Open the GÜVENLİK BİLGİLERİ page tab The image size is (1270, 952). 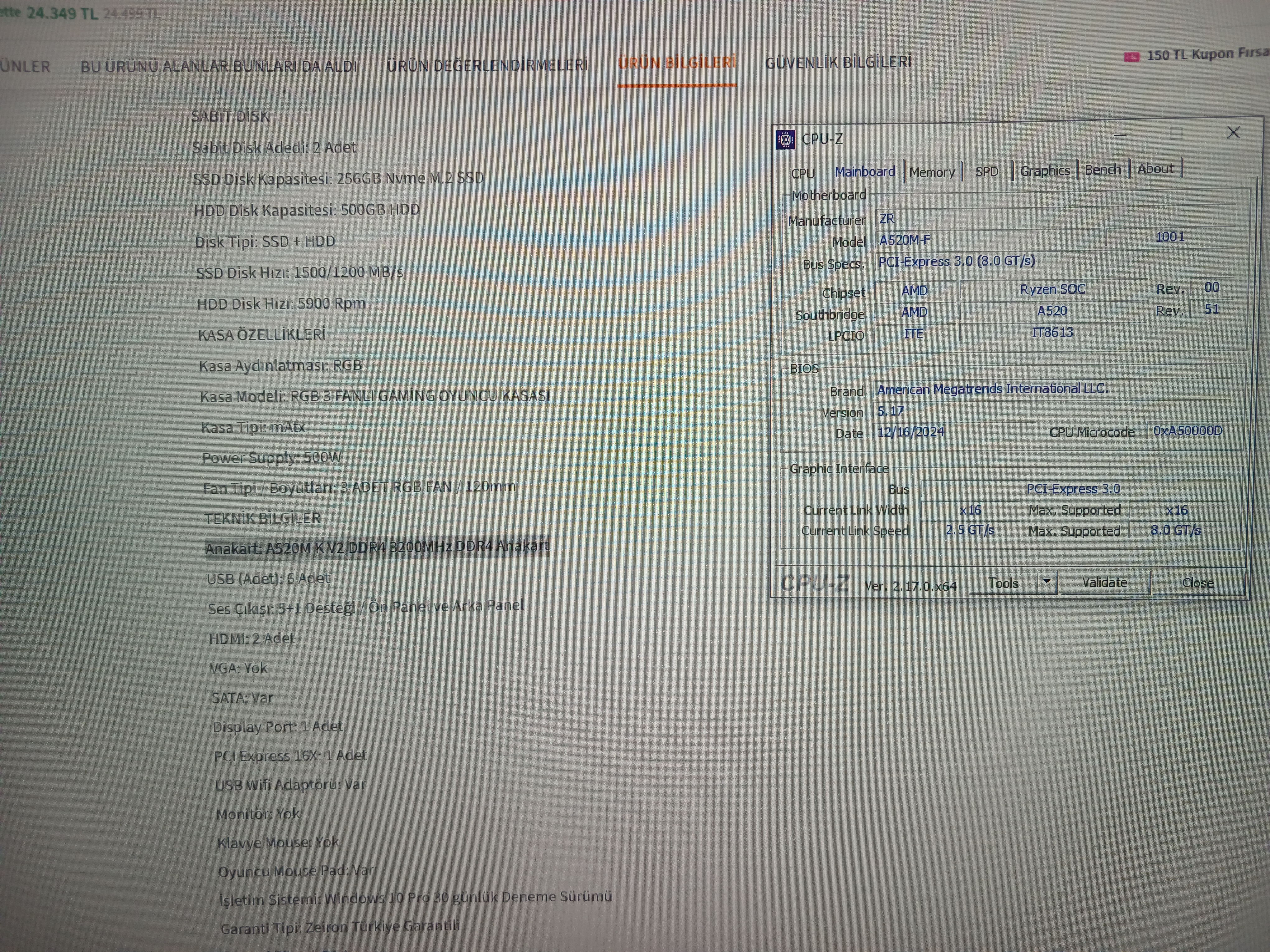838,62
